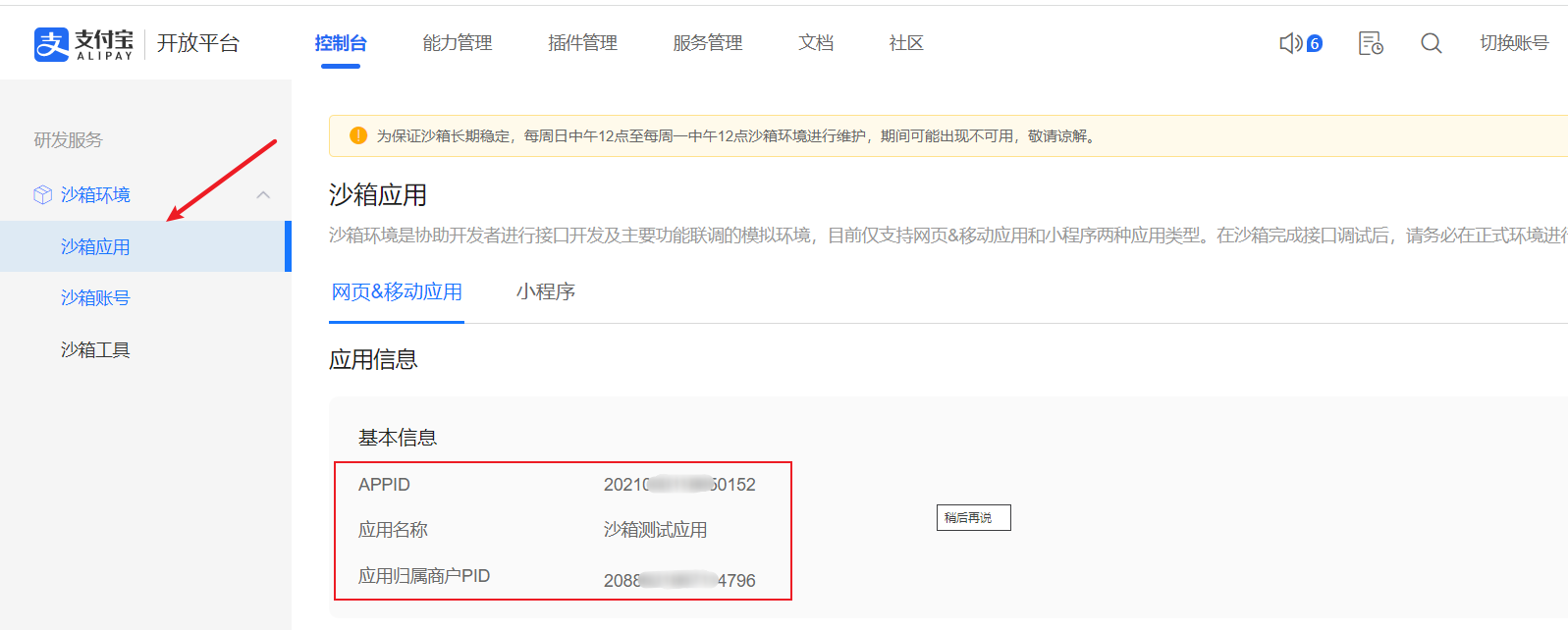Open the 能力管理 menu
1568x630 pixels.
coord(458,43)
